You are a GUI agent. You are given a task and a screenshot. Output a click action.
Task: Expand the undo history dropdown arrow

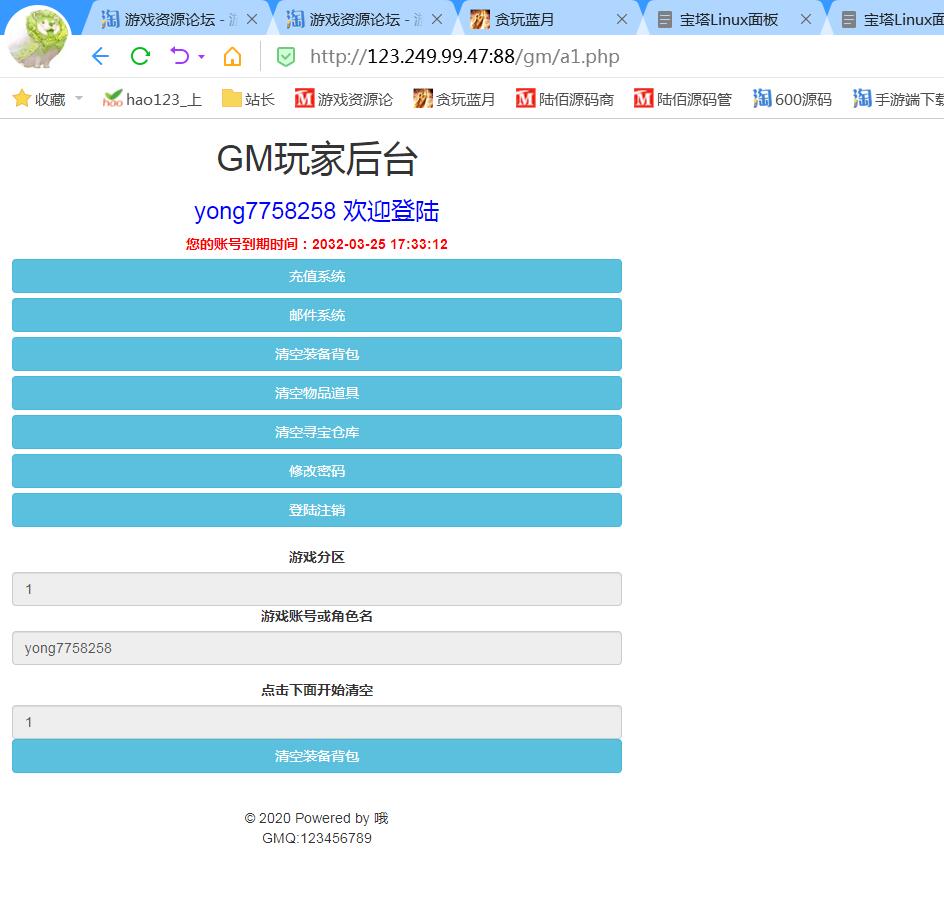point(202,57)
